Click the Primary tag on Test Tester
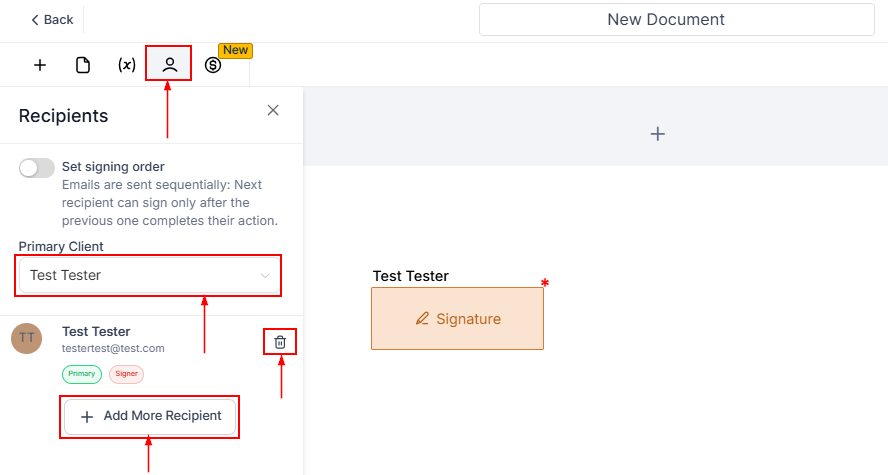This screenshot has width=888, height=475. click(x=82, y=374)
